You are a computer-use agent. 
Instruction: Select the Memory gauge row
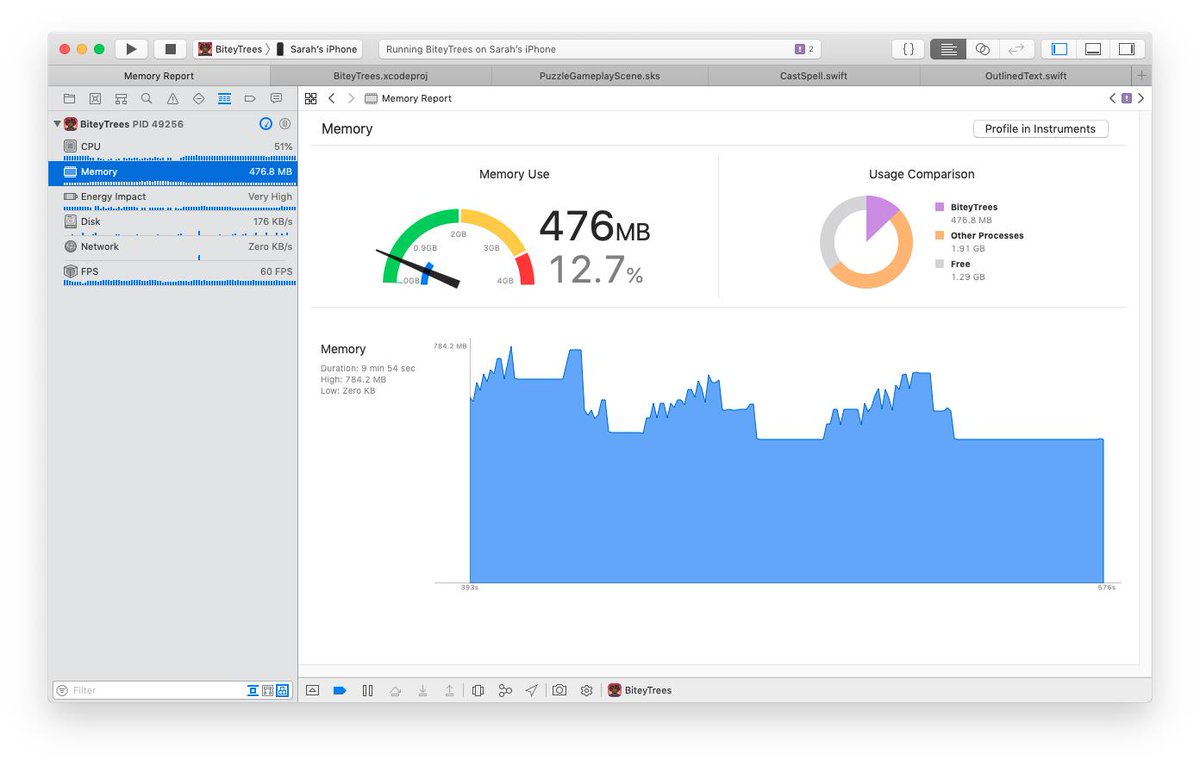(x=173, y=172)
